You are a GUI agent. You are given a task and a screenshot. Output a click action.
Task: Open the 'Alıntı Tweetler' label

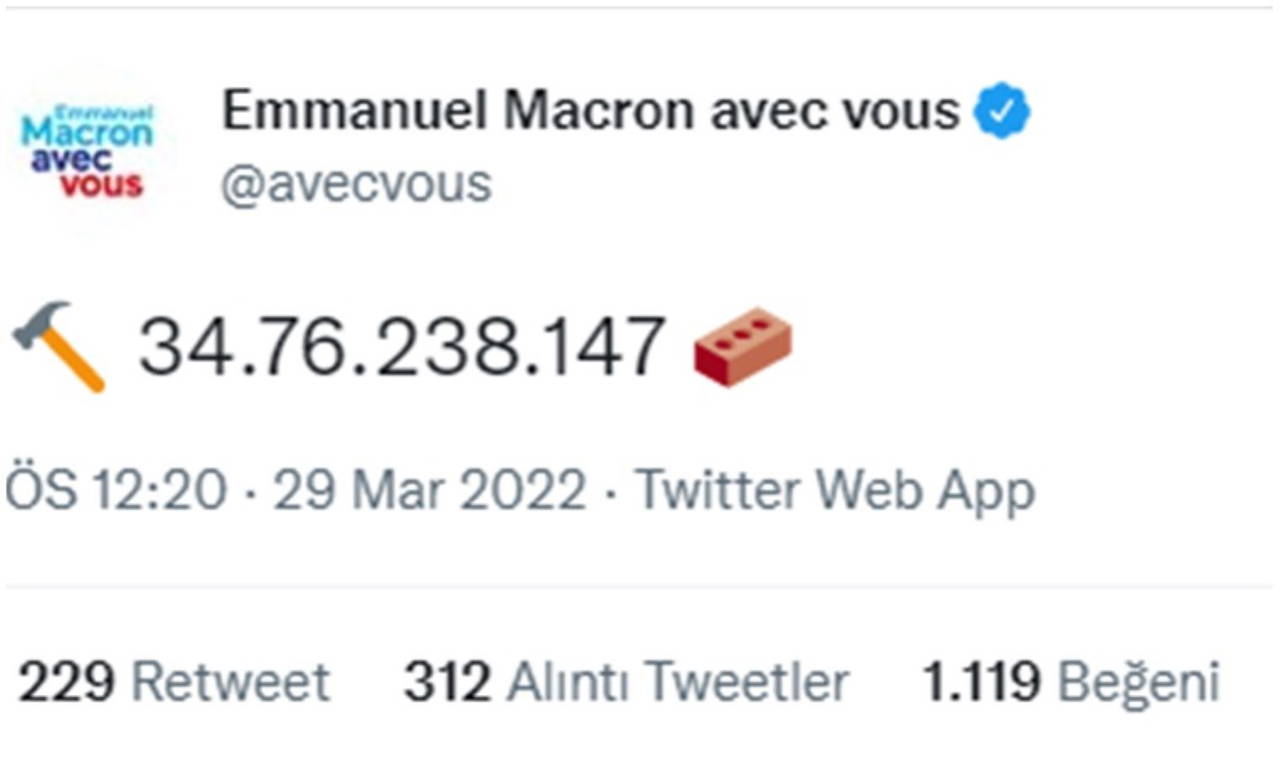click(679, 683)
